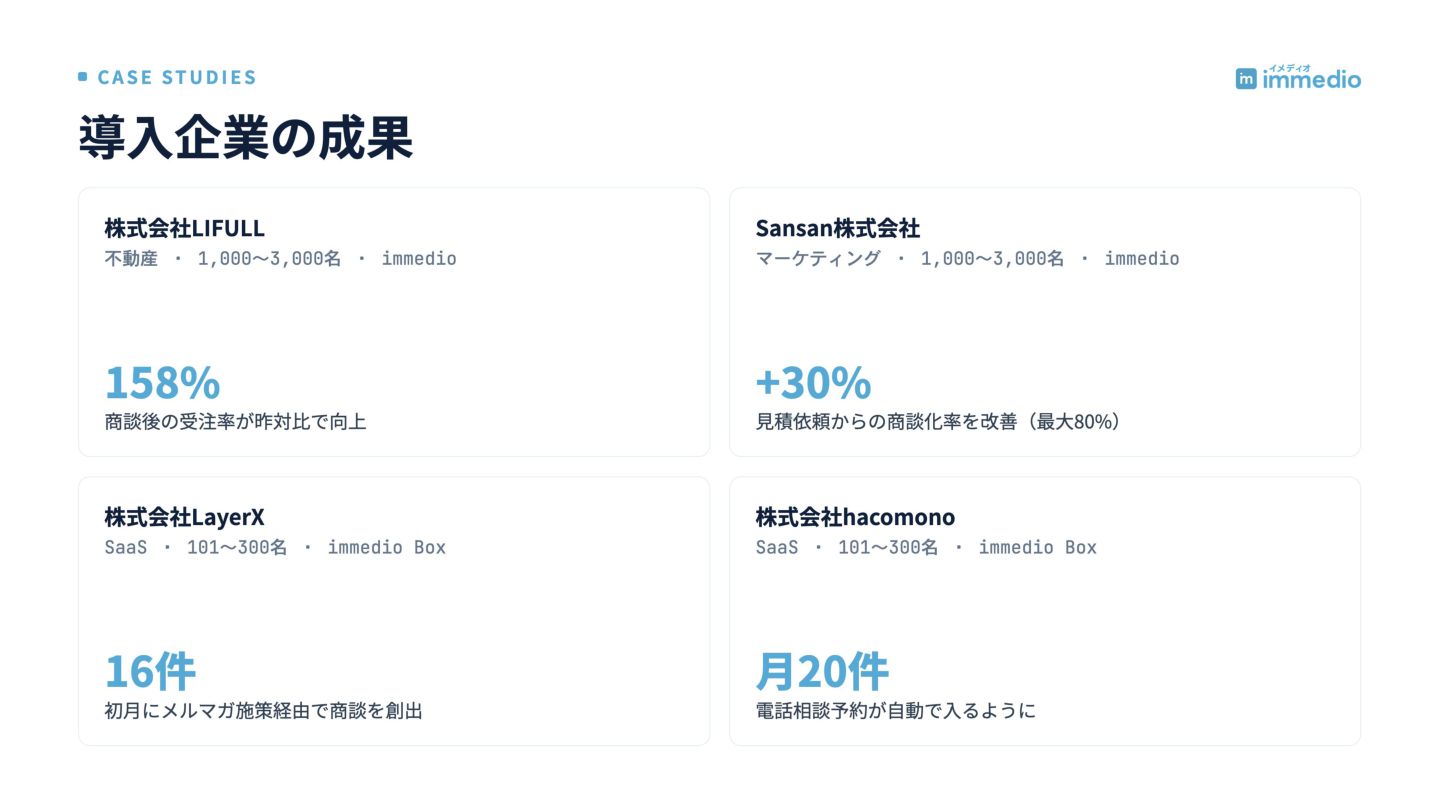Click 電話相談予約が自動で入るように description
Image resolution: width=1440 pixels, height=810 pixels.
point(895,711)
